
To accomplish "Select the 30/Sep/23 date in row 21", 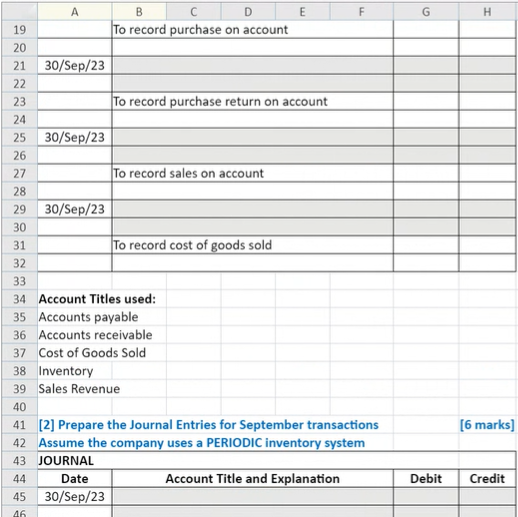I will coord(75,66).
